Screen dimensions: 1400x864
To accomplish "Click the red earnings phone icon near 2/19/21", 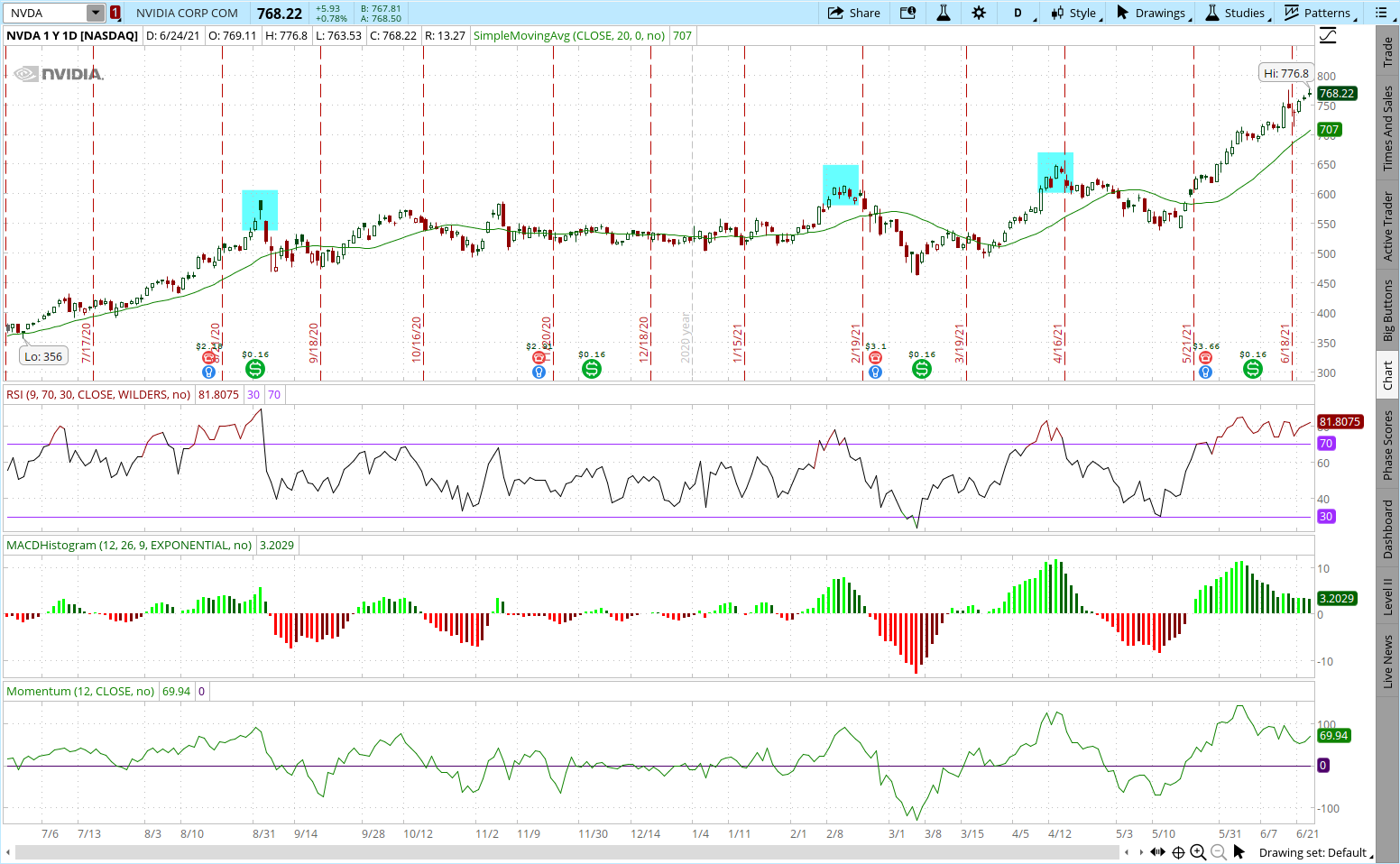I will [x=874, y=358].
